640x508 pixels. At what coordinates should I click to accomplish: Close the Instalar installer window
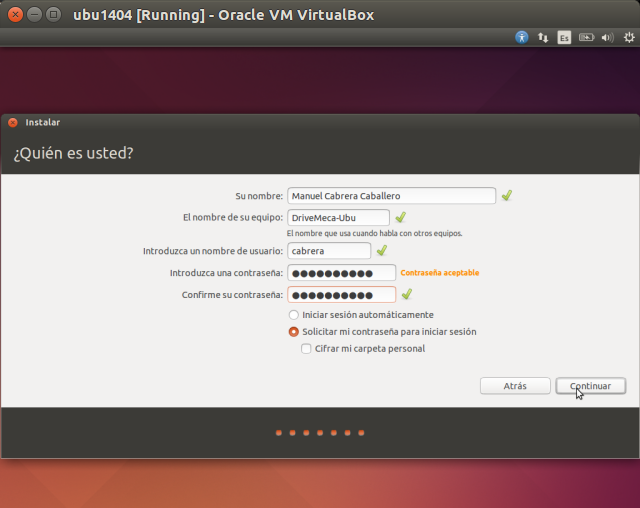point(13,122)
